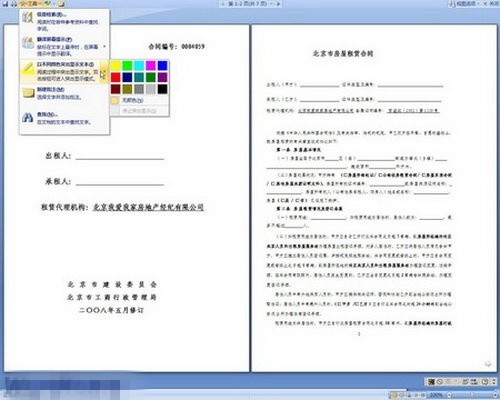This screenshot has height=400, width=500.
Task: Click the Close (关闭) reading view button
Action: point(491,4)
